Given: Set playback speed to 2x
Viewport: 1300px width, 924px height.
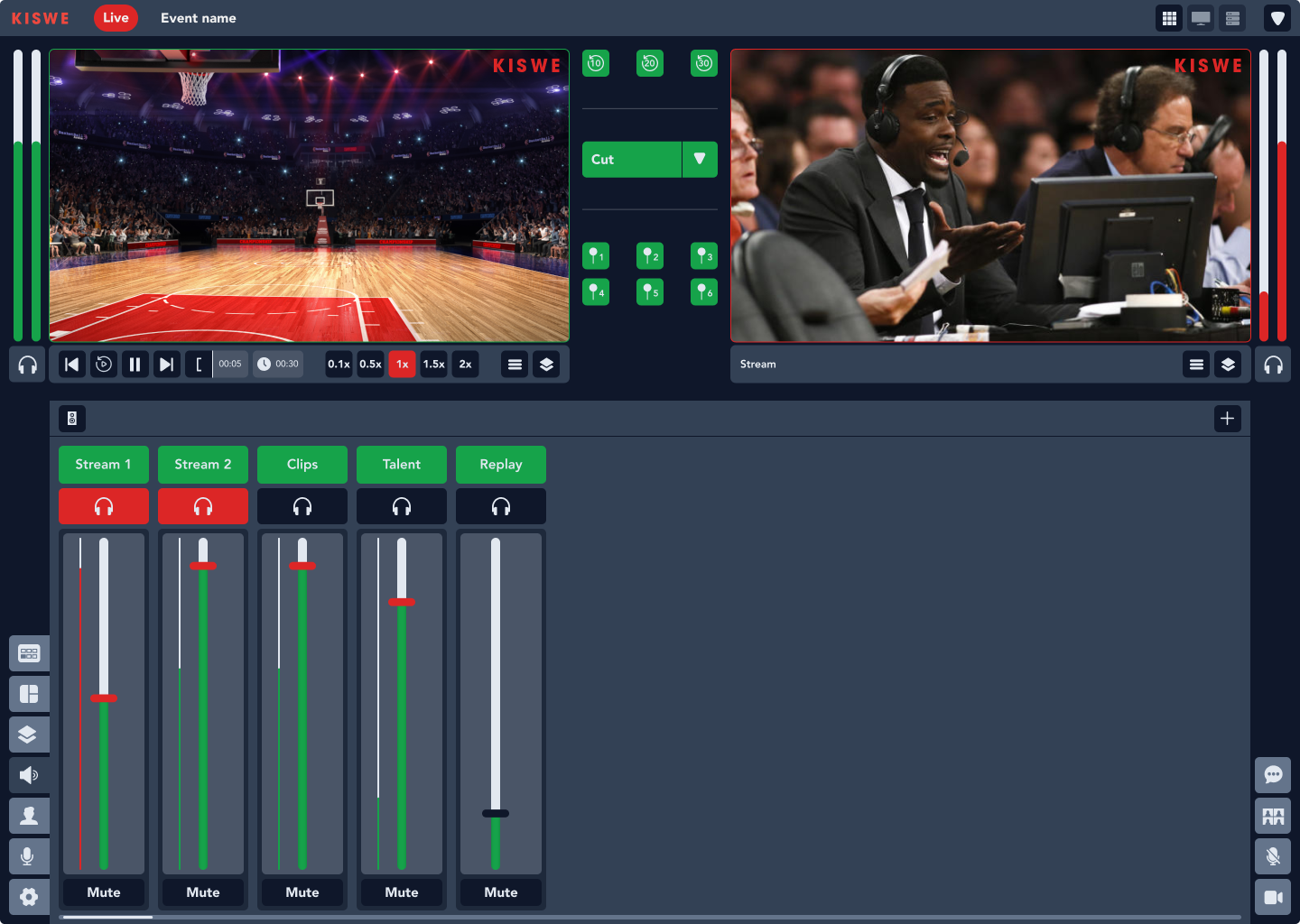Looking at the screenshot, I should click(465, 365).
